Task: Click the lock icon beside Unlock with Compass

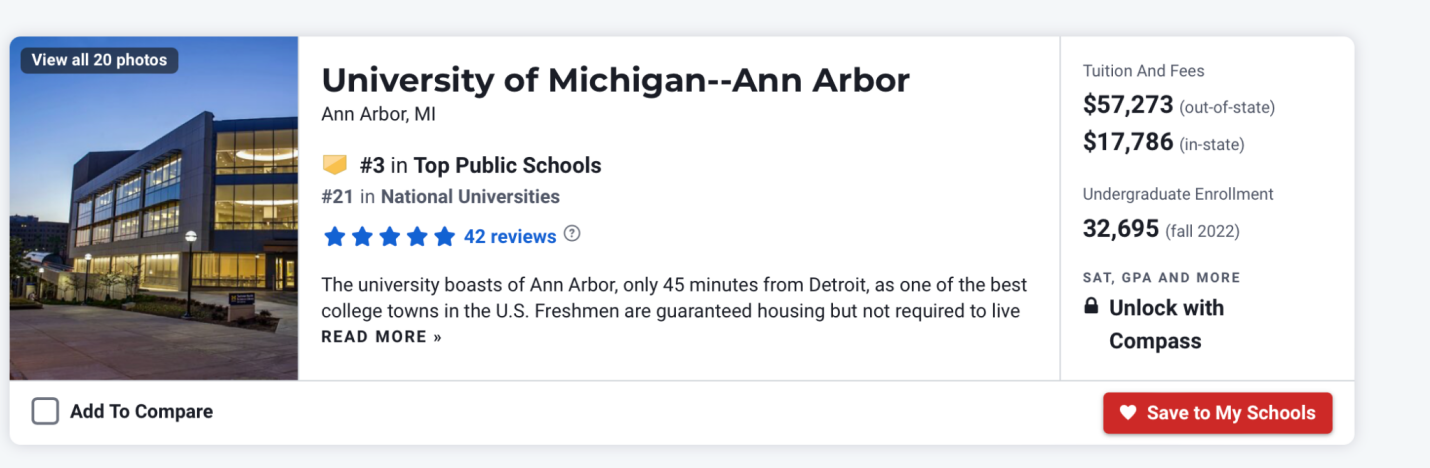Action: (1091, 307)
